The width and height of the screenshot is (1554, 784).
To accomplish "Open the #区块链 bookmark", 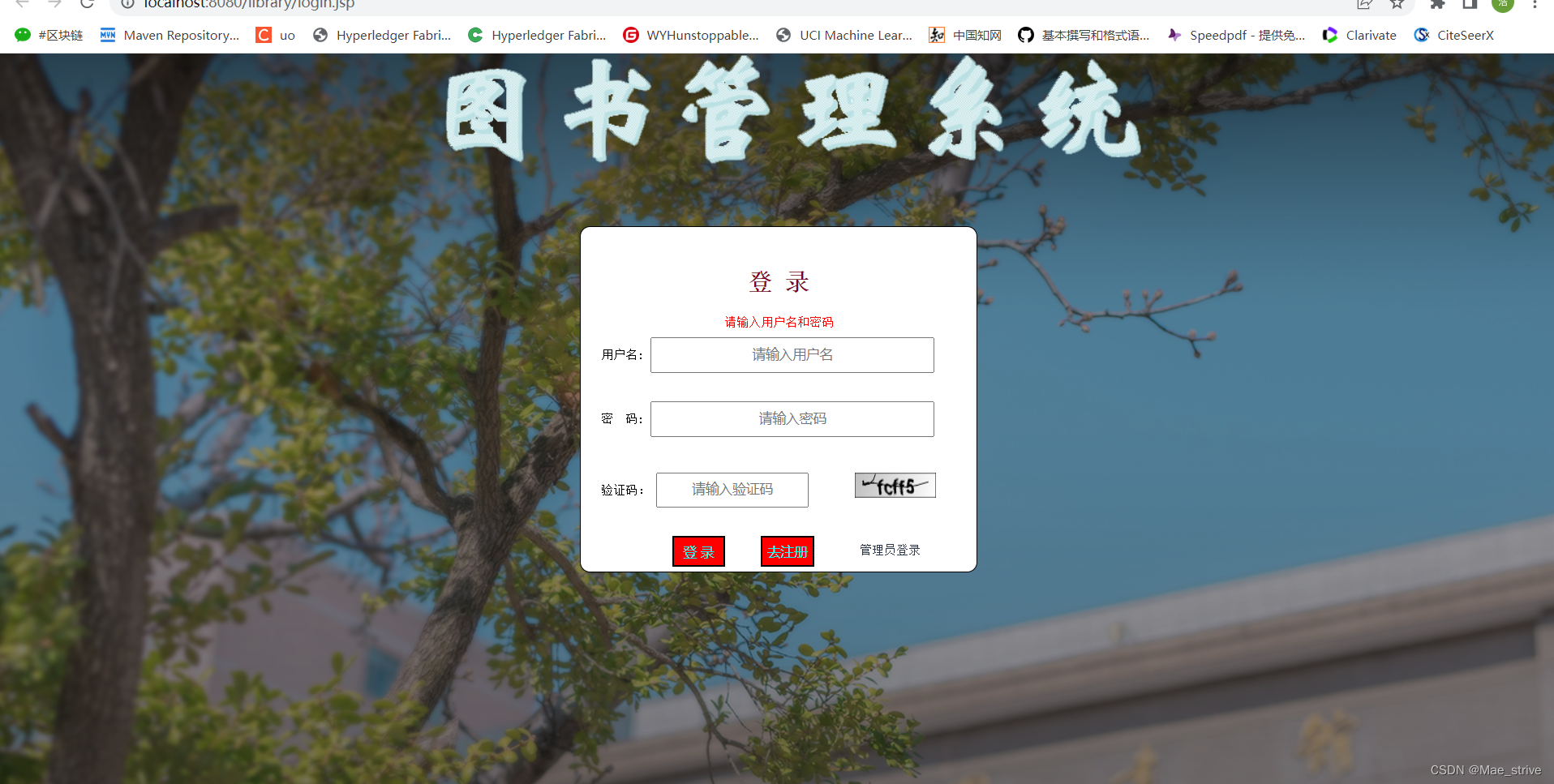I will tap(49, 35).
